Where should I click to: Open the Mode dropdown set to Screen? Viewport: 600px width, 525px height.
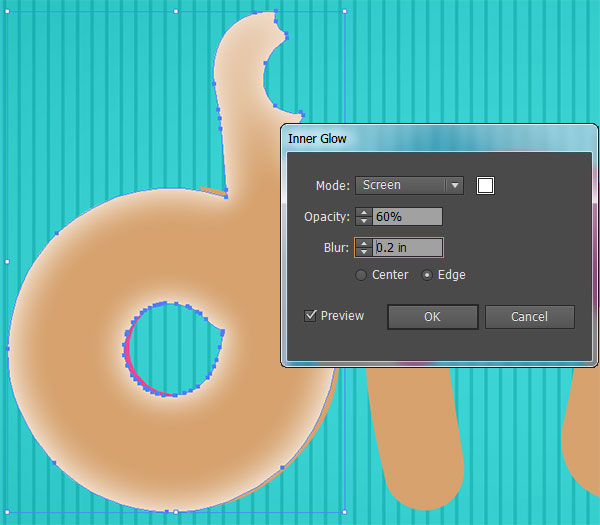410,185
